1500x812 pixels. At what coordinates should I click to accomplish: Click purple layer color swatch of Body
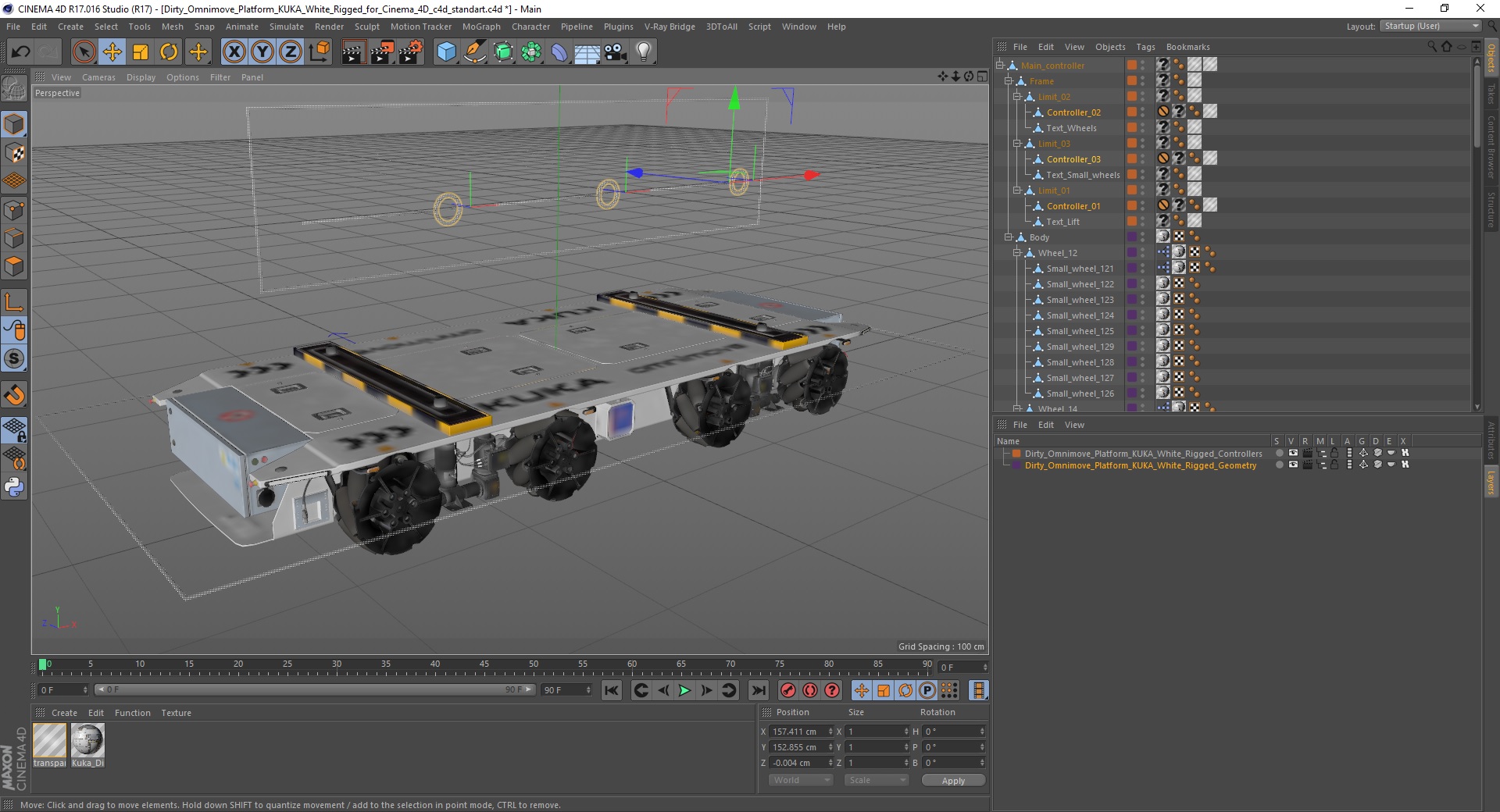click(1131, 237)
